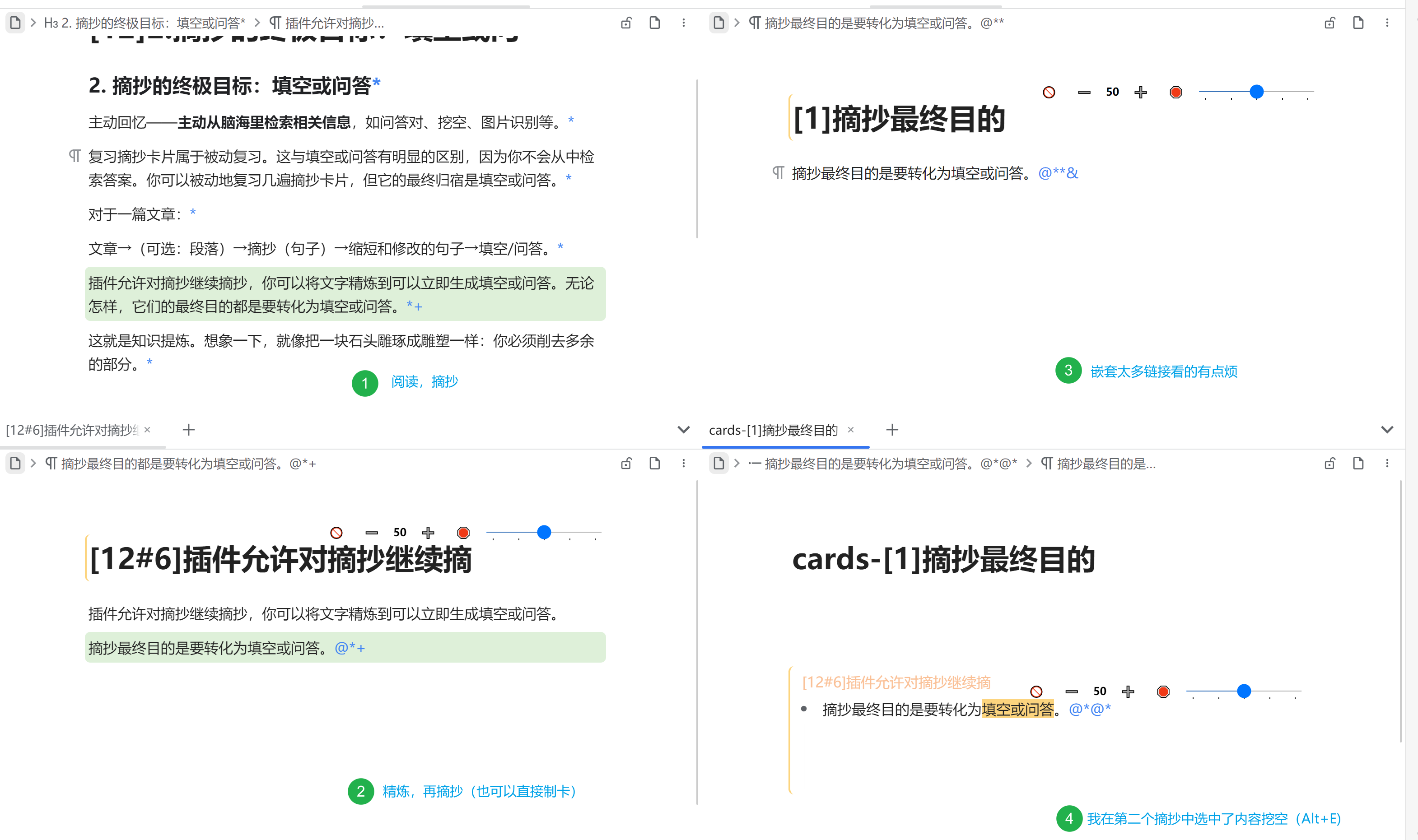Image resolution: width=1418 pixels, height=840 pixels.
Task: Click the orange [12#6]插件允许对摘抄继续摘 link
Action: pyautogui.click(x=896, y=682)
